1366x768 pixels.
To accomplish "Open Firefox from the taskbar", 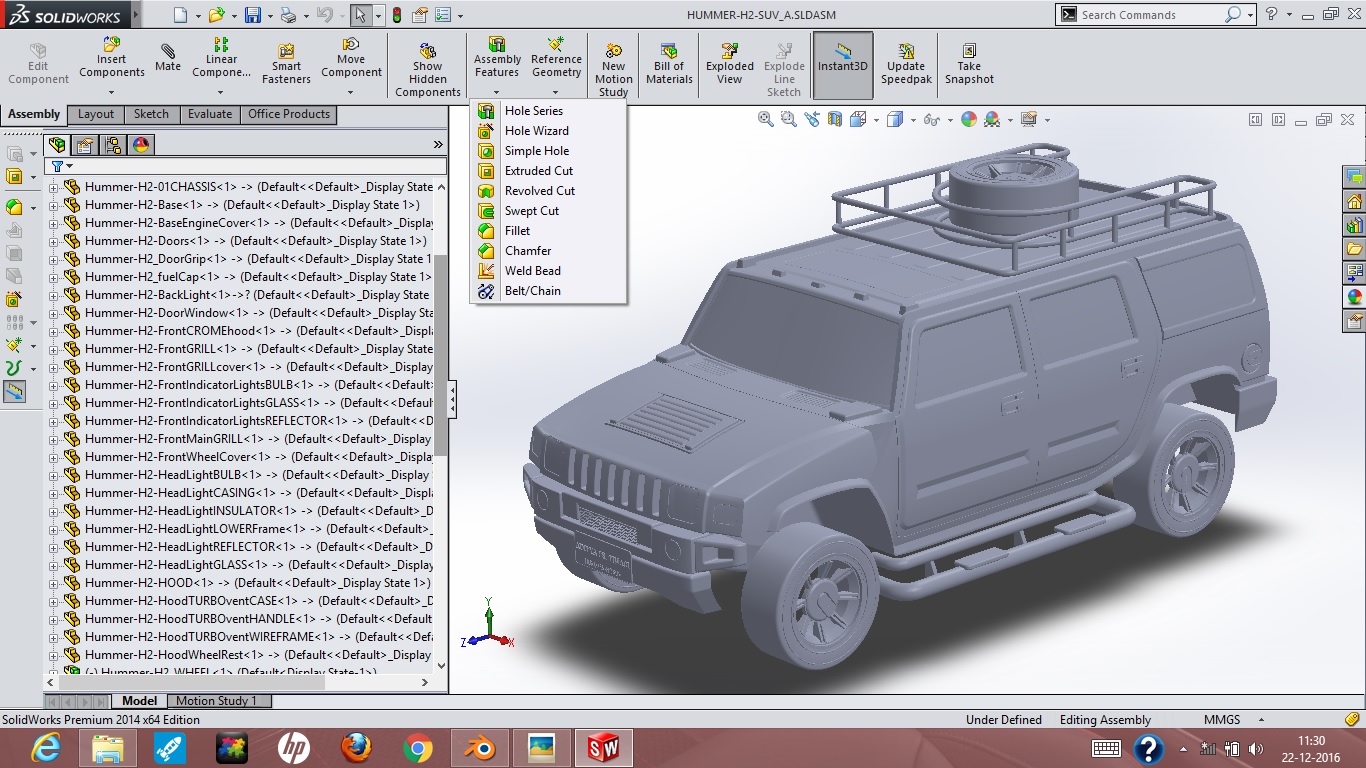I will (x=356, y=747).
